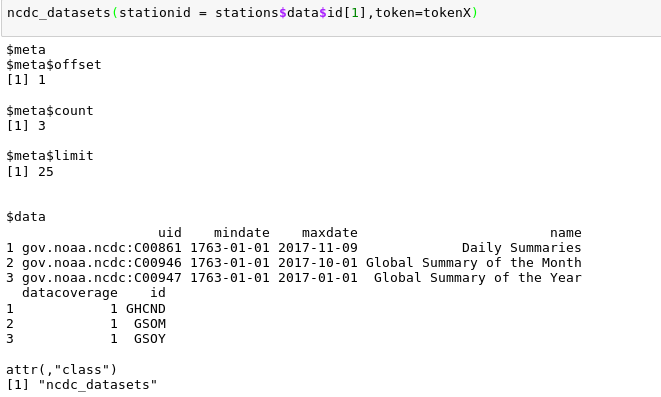
Task: Click the uid column header
Action: (170, 233)
